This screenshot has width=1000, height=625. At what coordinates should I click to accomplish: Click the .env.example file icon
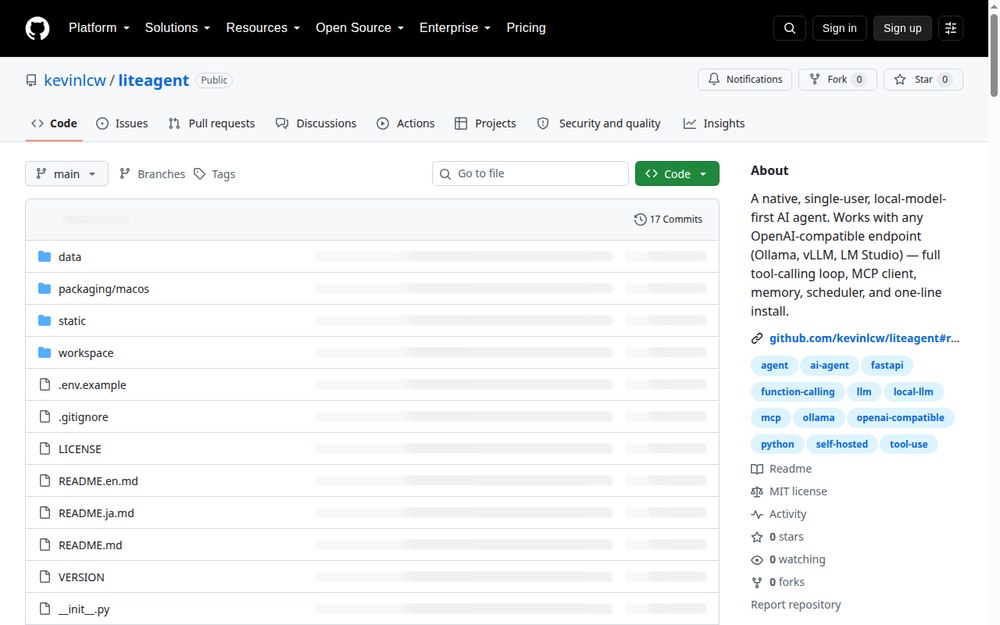pos(45,385)
